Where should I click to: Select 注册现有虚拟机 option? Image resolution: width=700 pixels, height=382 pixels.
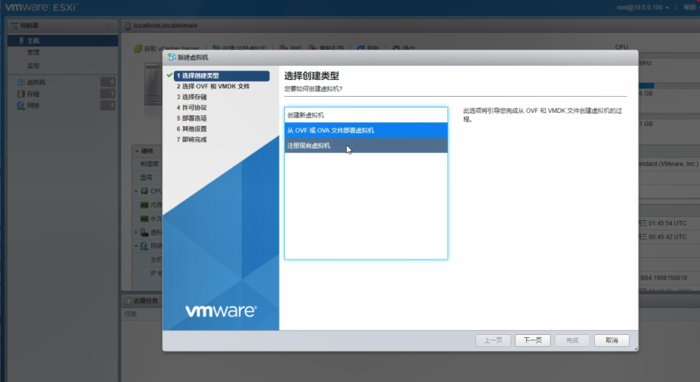point(366,145)
